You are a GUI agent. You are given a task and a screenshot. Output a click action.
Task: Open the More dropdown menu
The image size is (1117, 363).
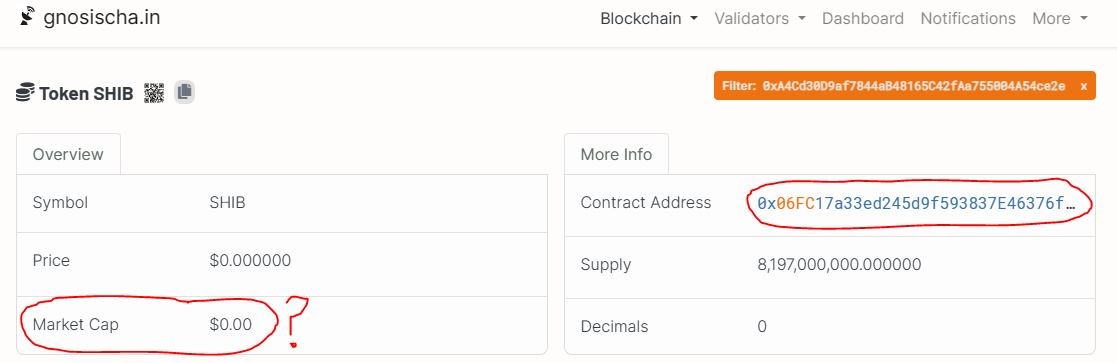pos(1060,19)
